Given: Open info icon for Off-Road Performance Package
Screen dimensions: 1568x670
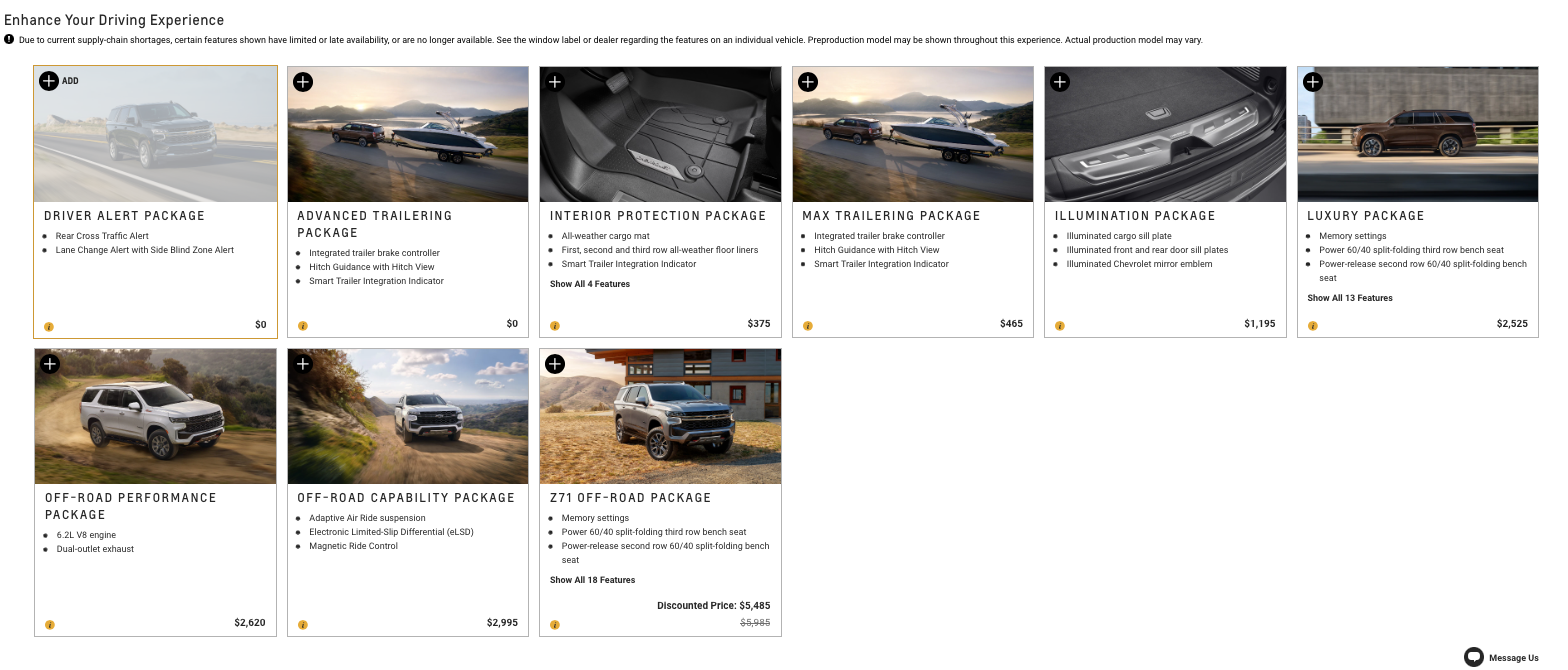Looking at the screenshot, I should click(x=50, y=625).
